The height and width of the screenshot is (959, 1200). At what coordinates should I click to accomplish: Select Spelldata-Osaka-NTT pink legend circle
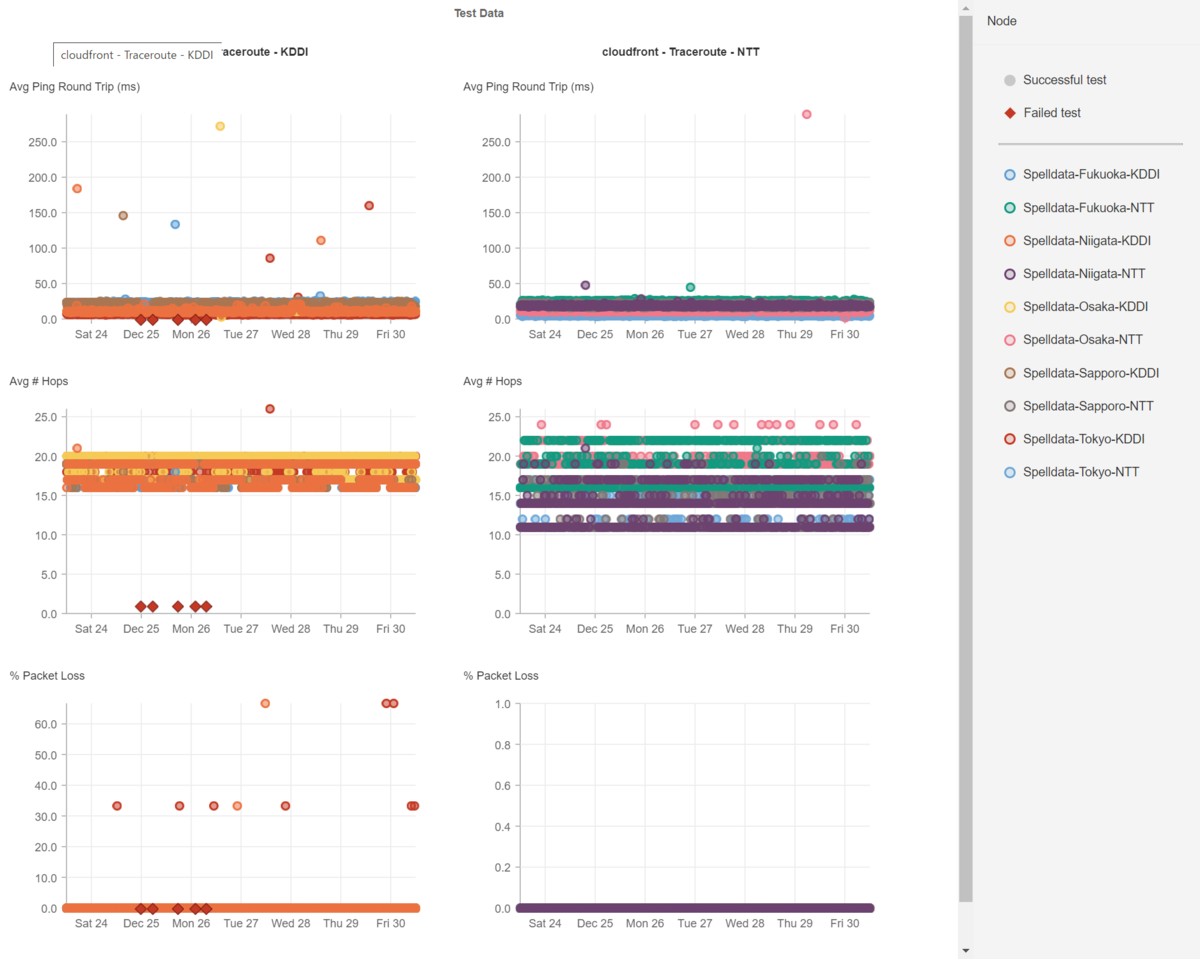(1009, 340)
